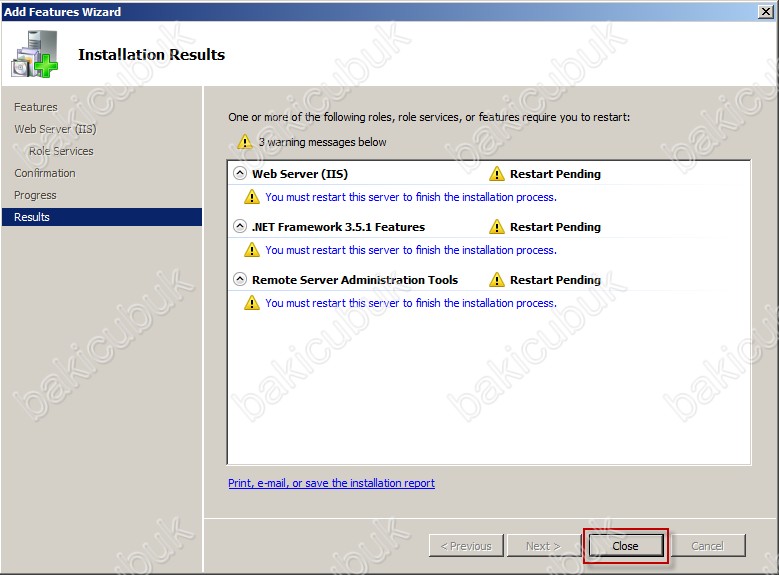Click Restart Pending warning icon for Remote Server Administration Tools
Image resolution: width=779 pixels, height=575 pixels.
(496, 280)
